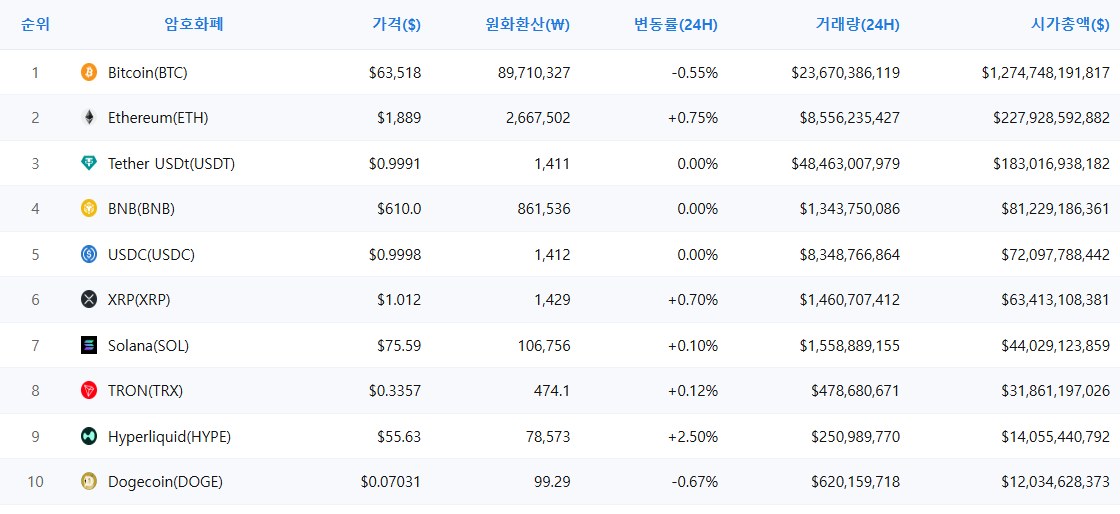Select Bitcoin price $63,518
Viewport: 1120px width, 514px height.
(x=395, y=73)
